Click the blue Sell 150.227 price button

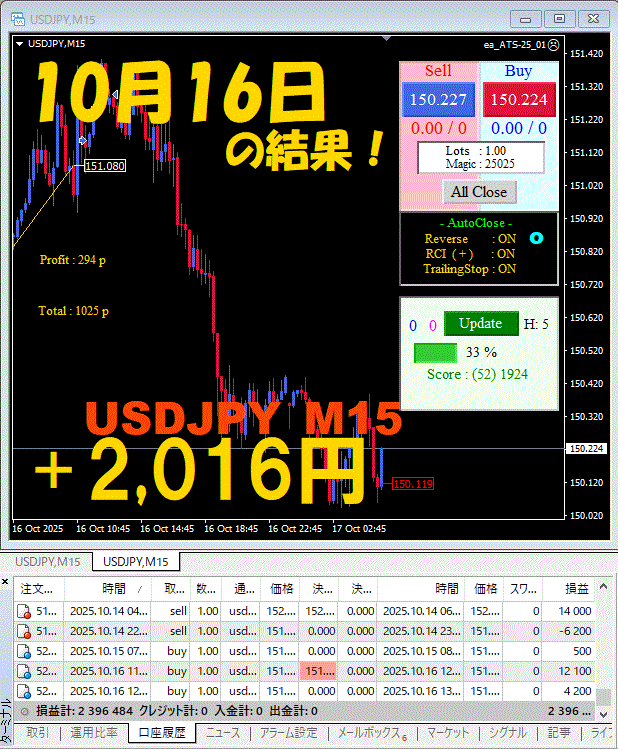point(438,99)
